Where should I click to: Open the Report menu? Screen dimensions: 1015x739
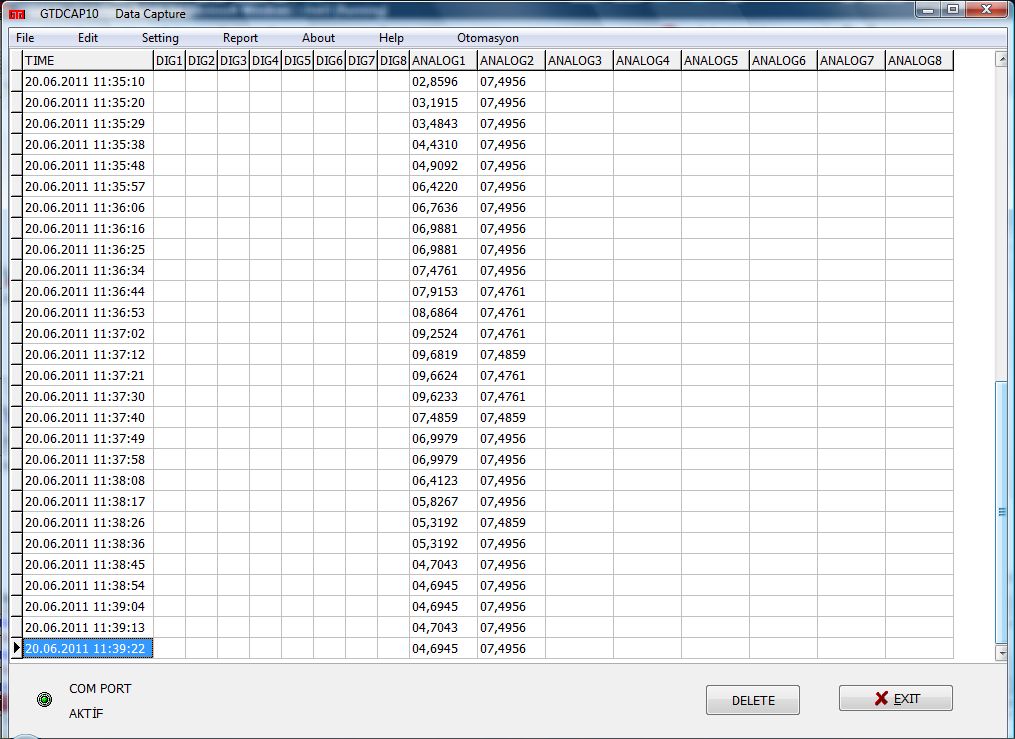240,38
